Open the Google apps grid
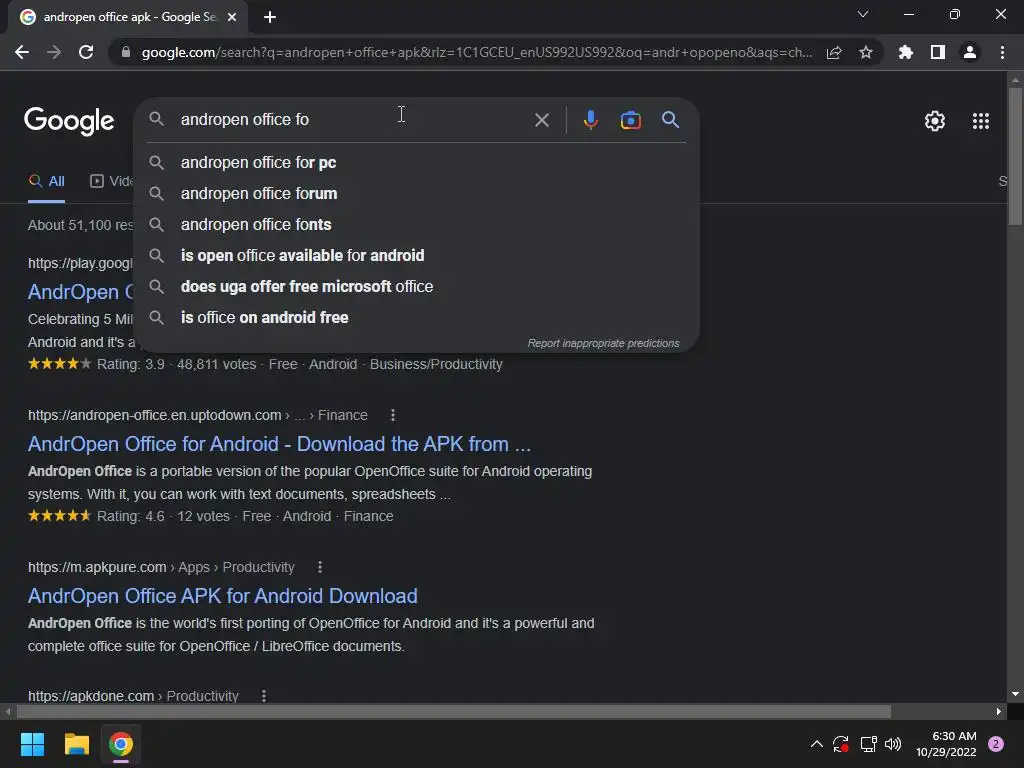Image resolution: width=1024 pixels, height=768 pixels. pos(980,121)
